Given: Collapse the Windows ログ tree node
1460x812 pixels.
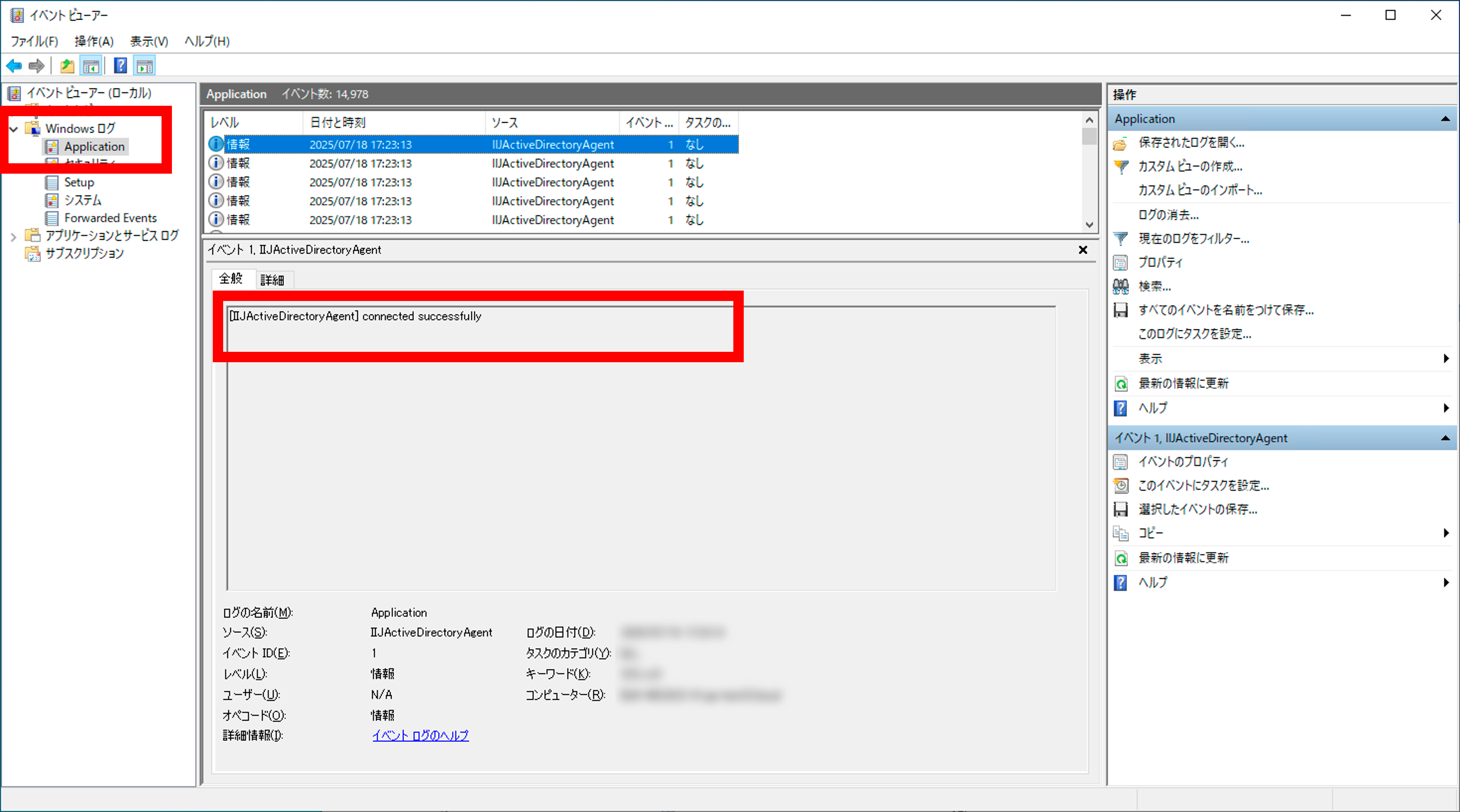Looking at the screenshot, I should click(14, 129).
